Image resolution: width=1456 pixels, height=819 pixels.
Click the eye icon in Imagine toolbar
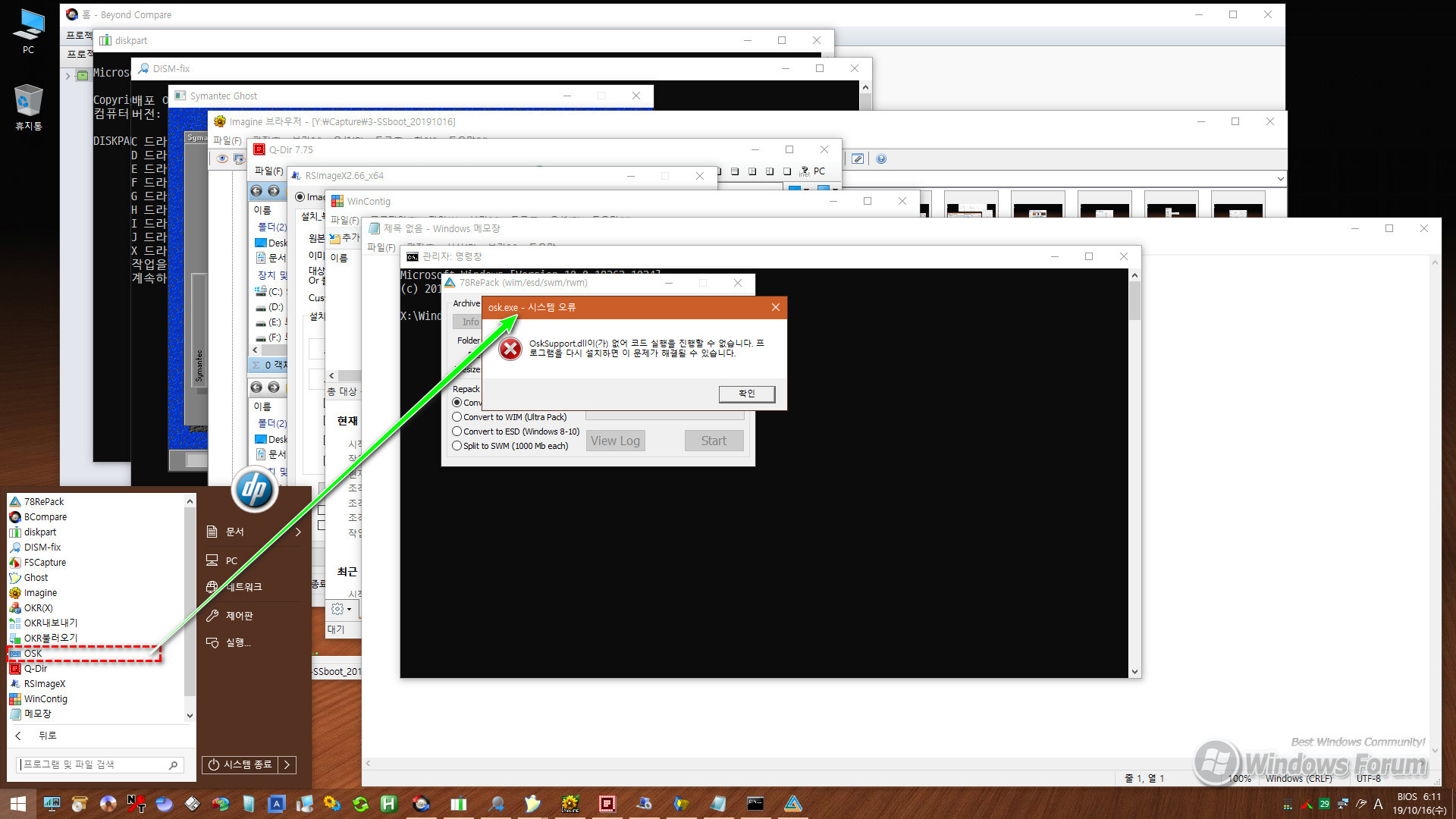[222, 158]
